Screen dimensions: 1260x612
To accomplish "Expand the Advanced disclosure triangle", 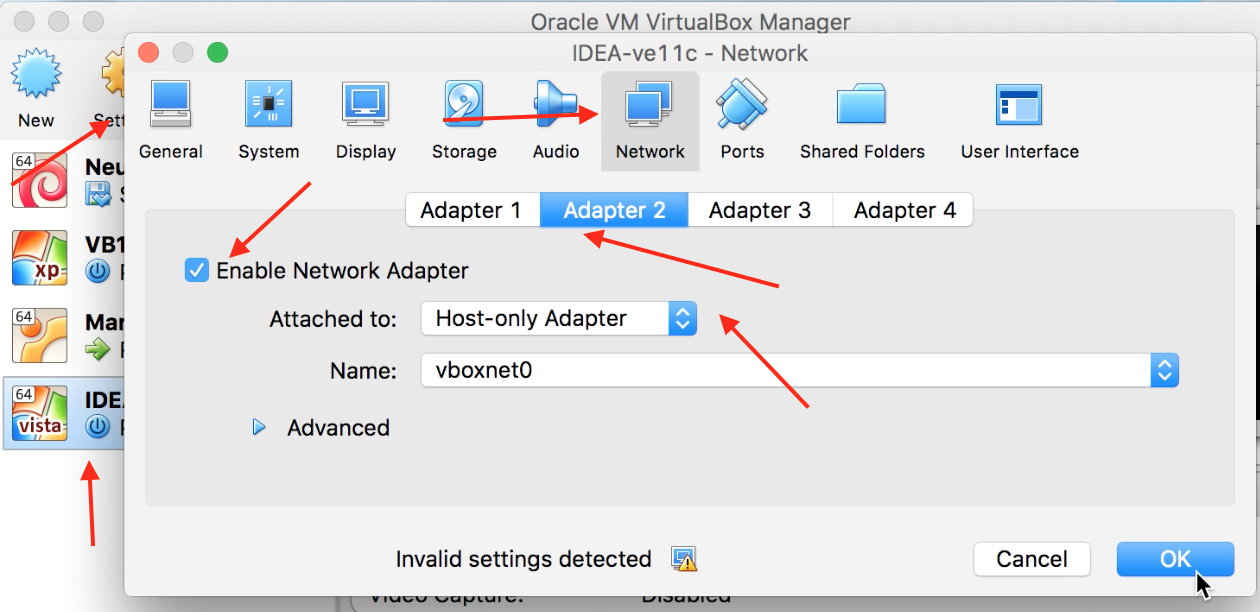I will [259, 428].
